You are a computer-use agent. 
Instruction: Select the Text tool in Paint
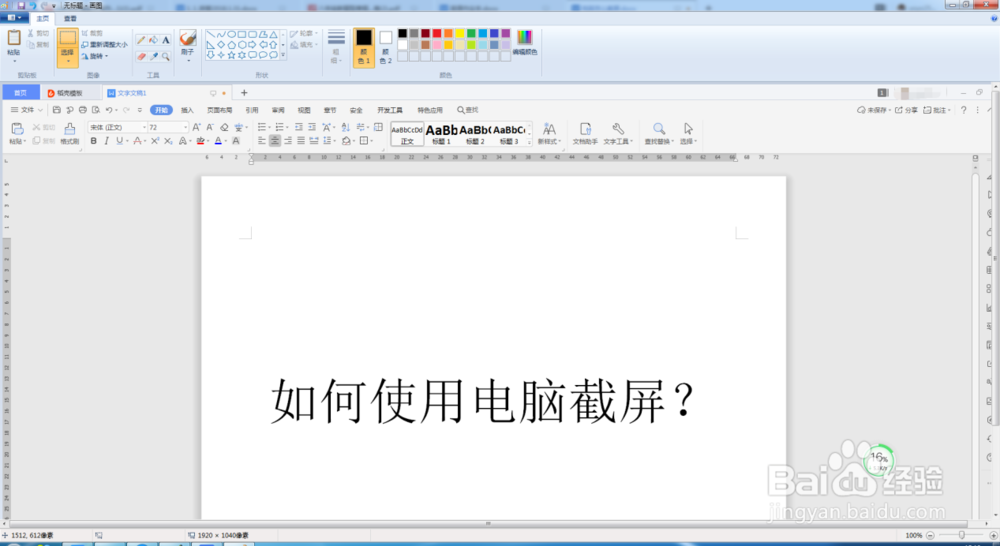click(166, 40)
